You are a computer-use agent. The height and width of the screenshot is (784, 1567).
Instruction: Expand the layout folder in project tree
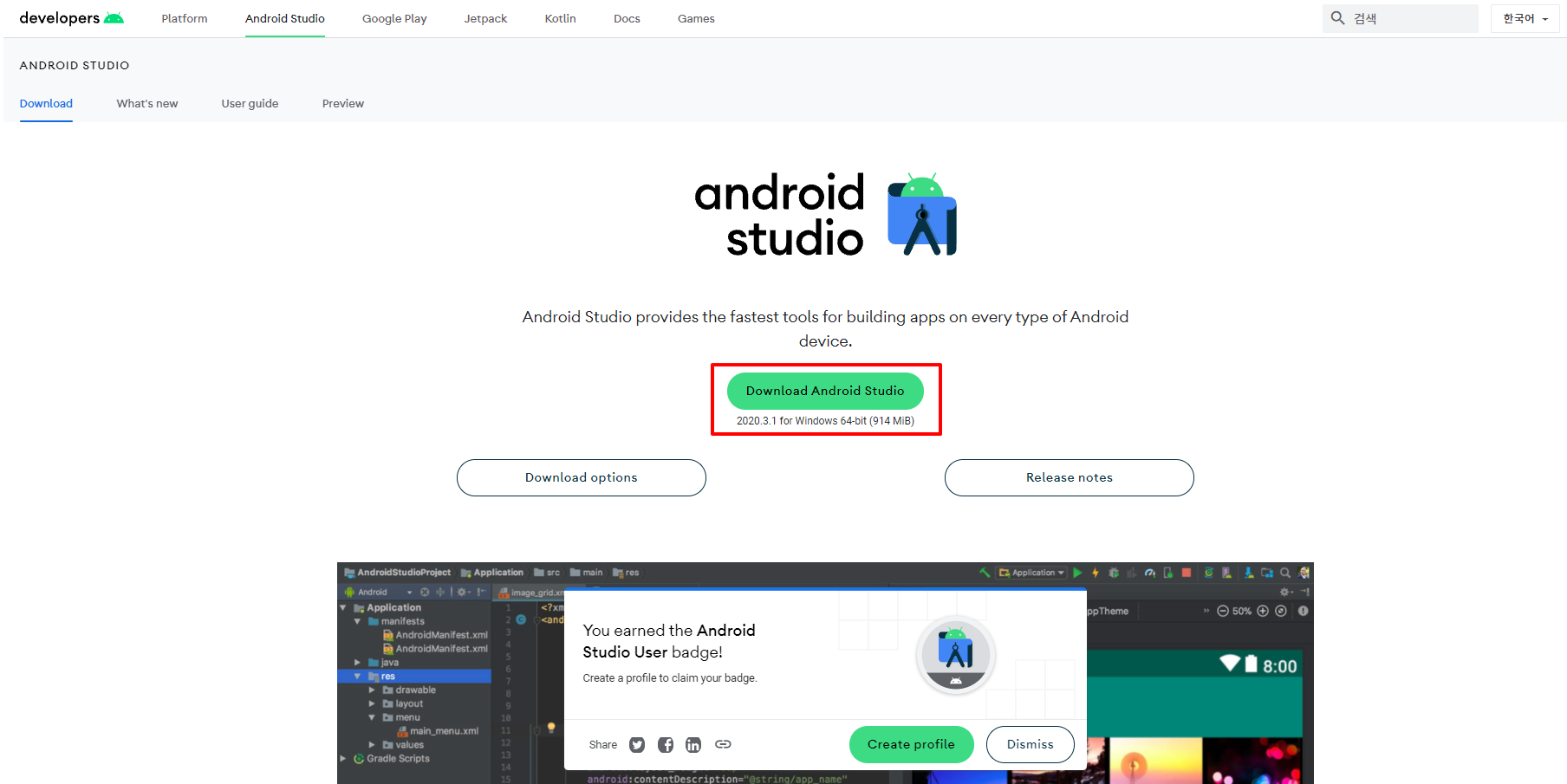(372, 704)
